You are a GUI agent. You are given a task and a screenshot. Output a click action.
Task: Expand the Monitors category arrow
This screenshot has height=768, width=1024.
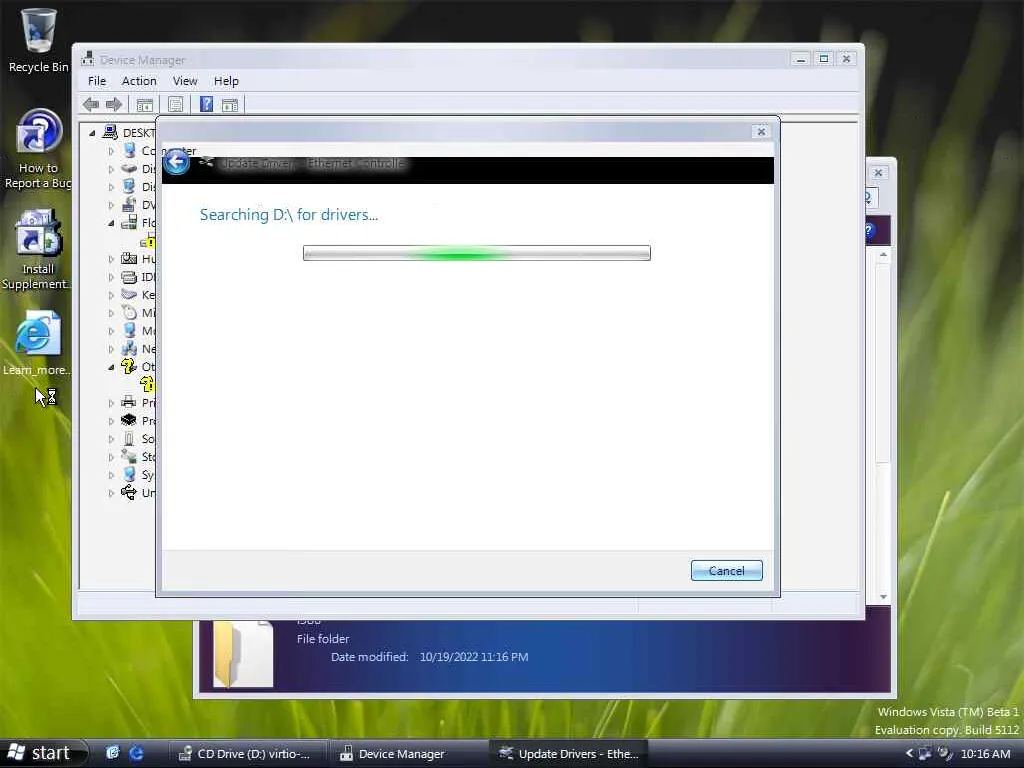click(111, 331)
